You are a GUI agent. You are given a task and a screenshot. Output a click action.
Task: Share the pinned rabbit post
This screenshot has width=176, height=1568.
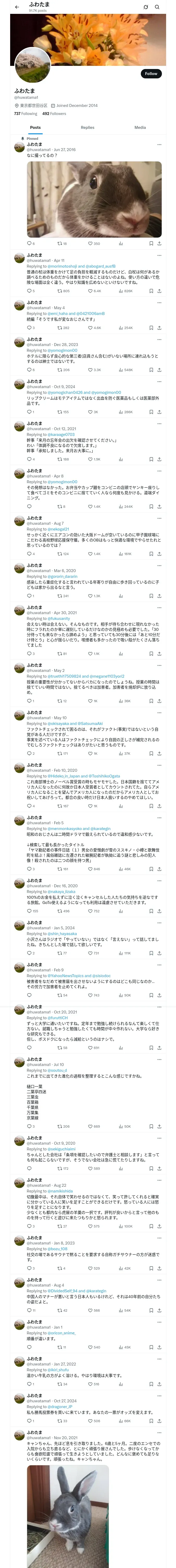(159, 244)
